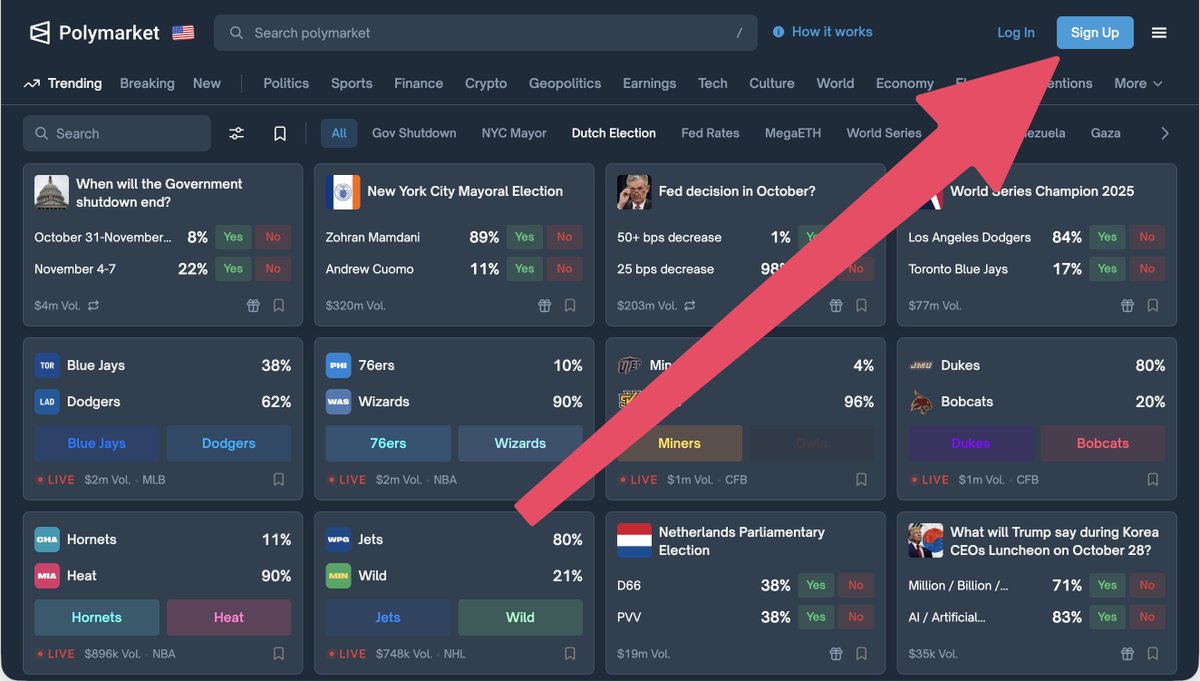This screenshot has width=1200, height=681.
Task: Click the Dukes bet button
Action: [x=971, y=443]
